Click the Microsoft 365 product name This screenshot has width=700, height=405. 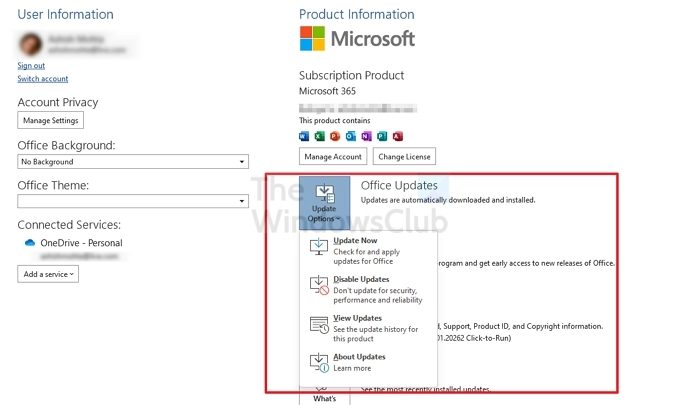[327, 91]
